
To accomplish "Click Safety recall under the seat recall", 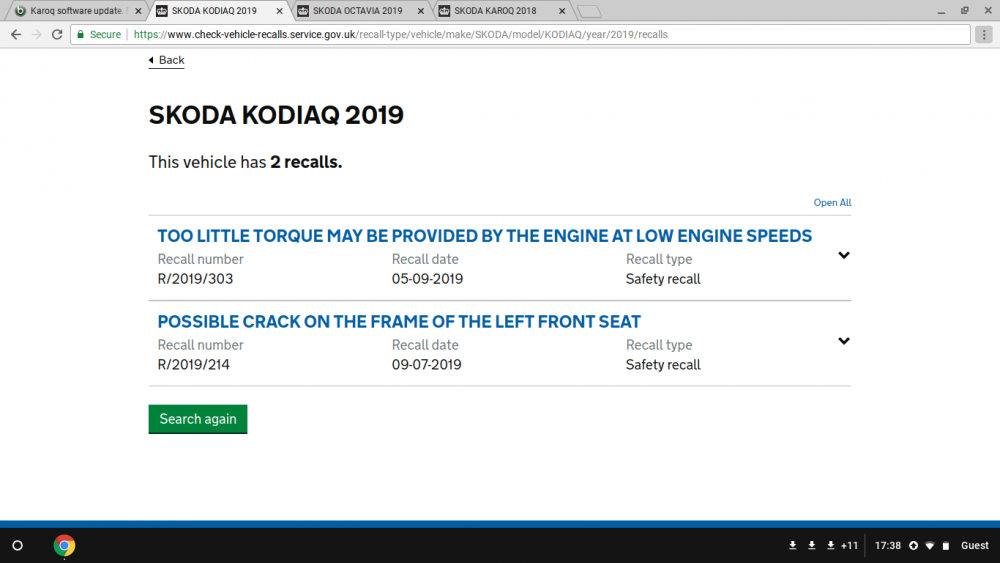I will 663,365.
